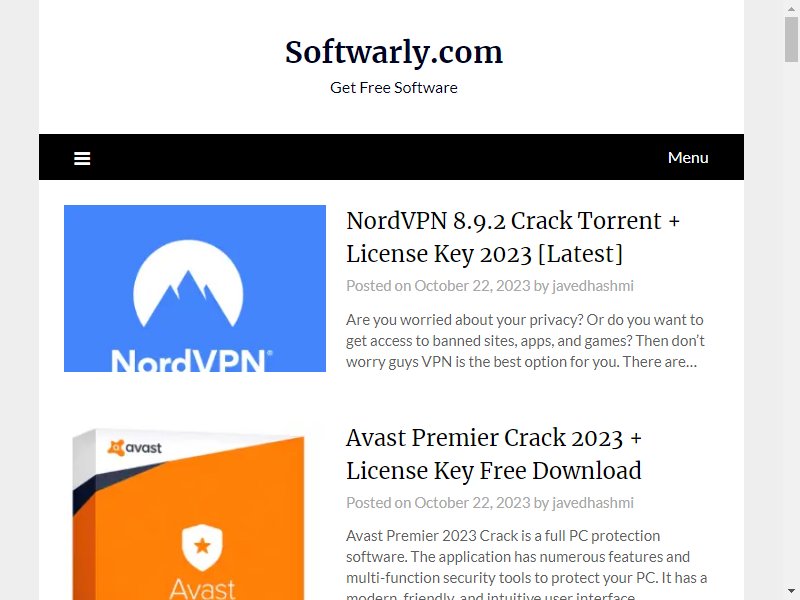Click the NordVPN post date October 22, 2023
The height and width of the screenshot is (600, 800).
coord(472,286)
